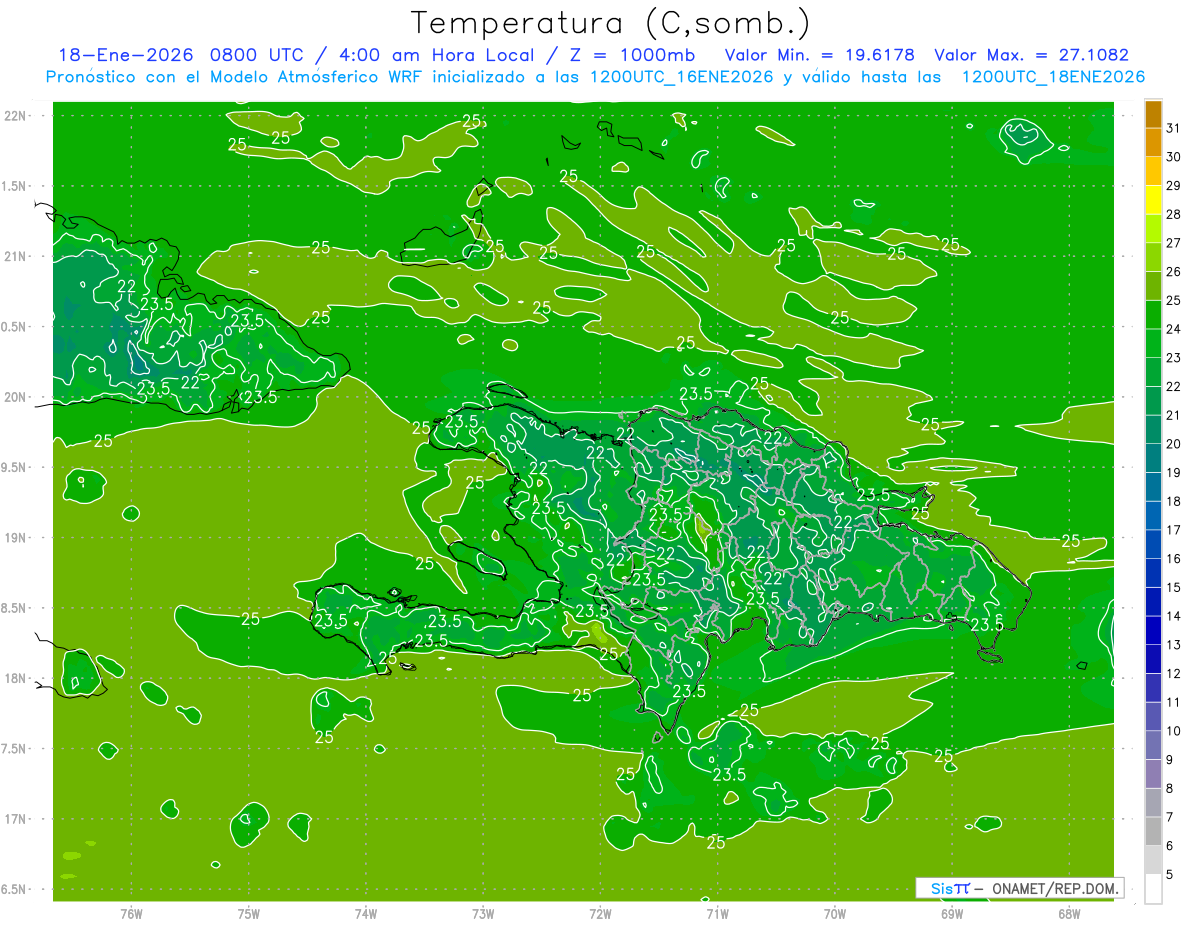The height and width of the screenshot is (927, 1200).
Task: Click the '22N' latitude axis label
Action: click(x=16, y=116)
